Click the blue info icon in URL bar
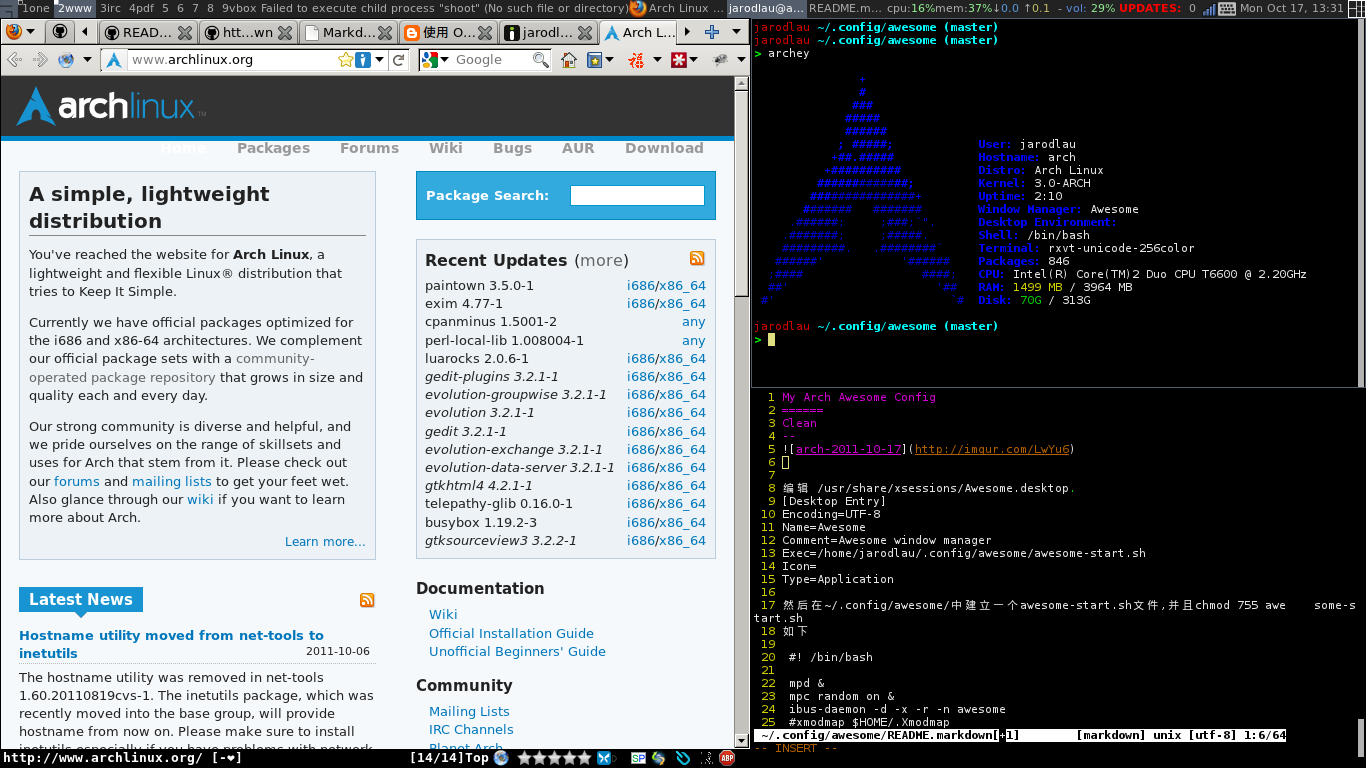1366x768 pixels. [362, 60]
